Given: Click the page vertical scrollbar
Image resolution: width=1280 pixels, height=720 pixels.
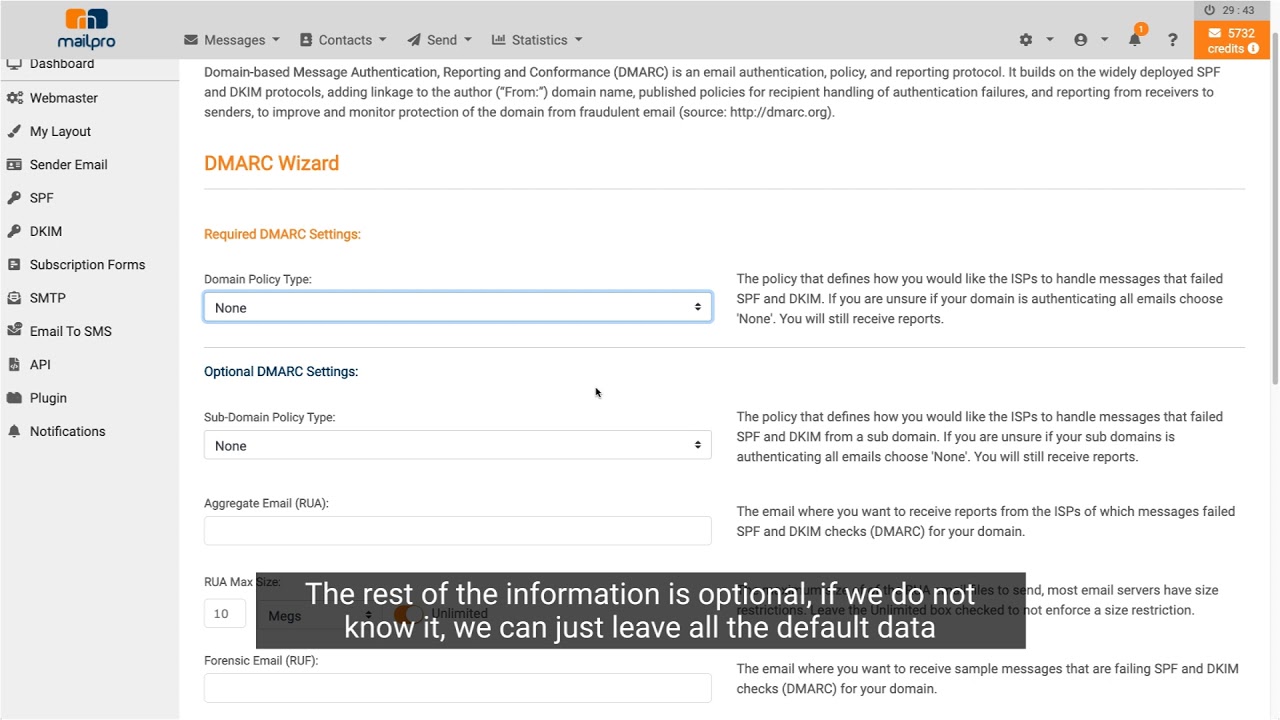Looking at the screenshot, I should [1274, 220].
